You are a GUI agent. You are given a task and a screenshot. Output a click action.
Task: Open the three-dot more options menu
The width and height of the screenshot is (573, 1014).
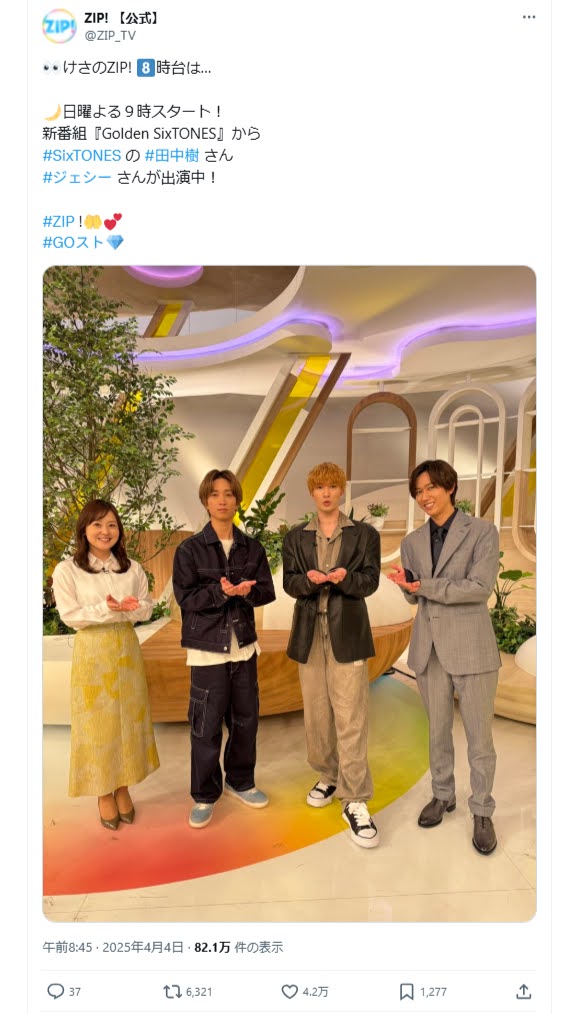(x=529, y=17)
